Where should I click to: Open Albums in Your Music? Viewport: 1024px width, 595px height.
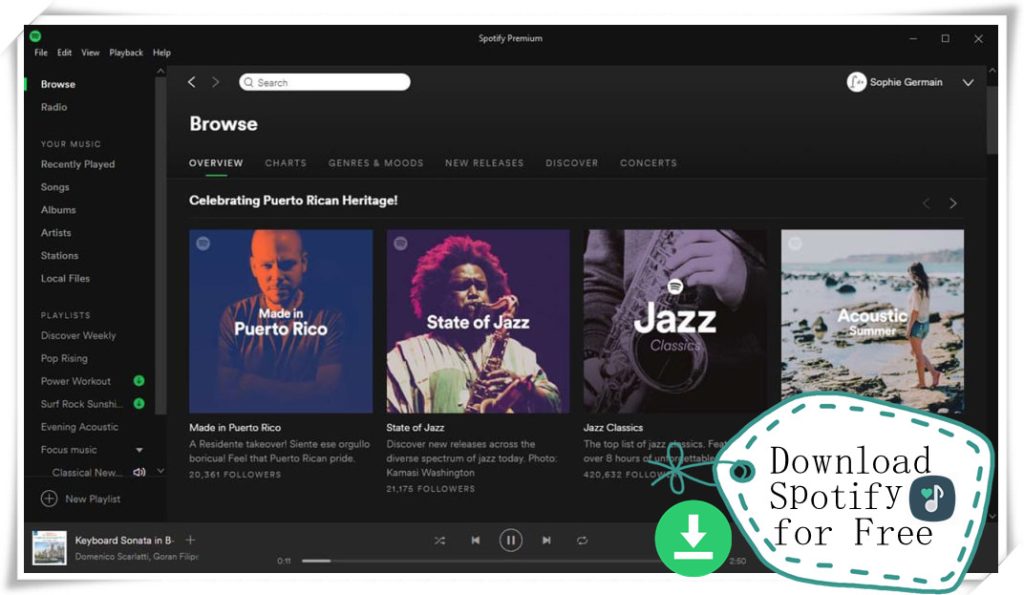[x=58, y=210]
